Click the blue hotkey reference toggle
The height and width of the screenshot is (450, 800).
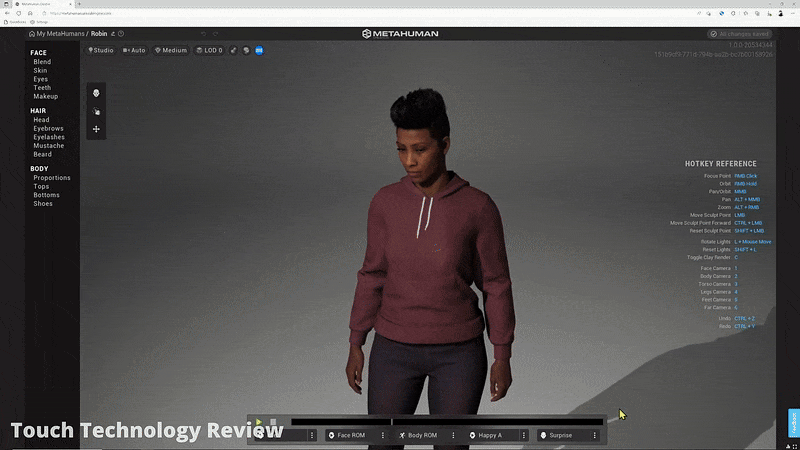259,51
